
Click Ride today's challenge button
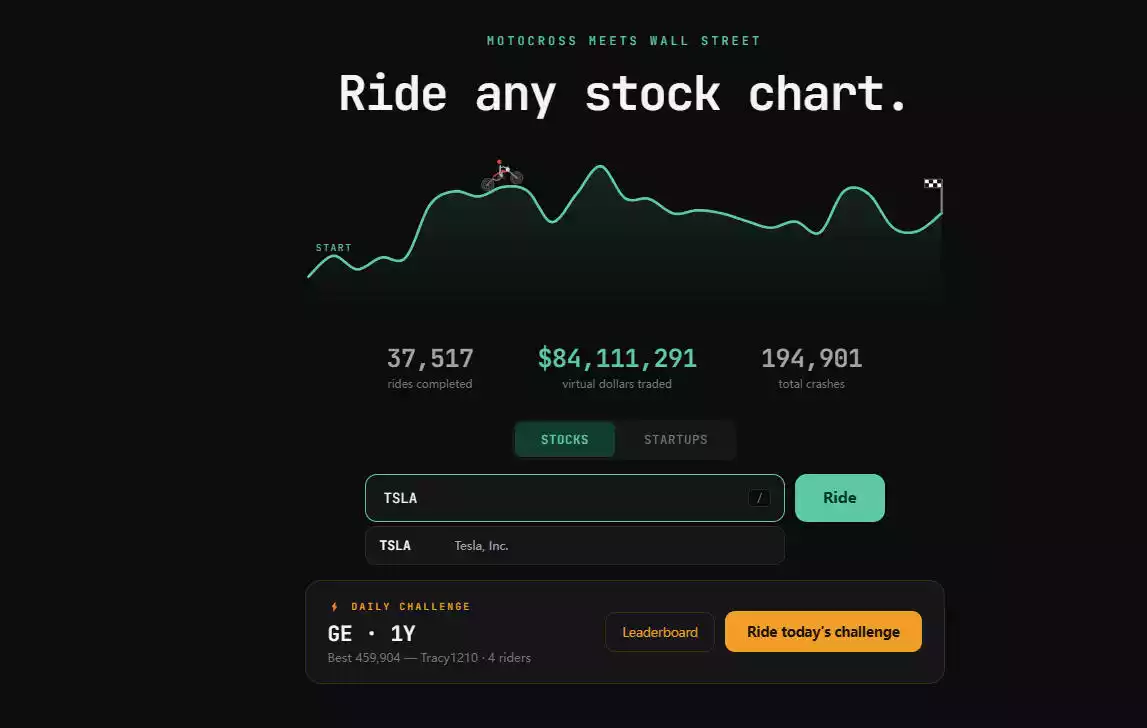tap(823, 631)
